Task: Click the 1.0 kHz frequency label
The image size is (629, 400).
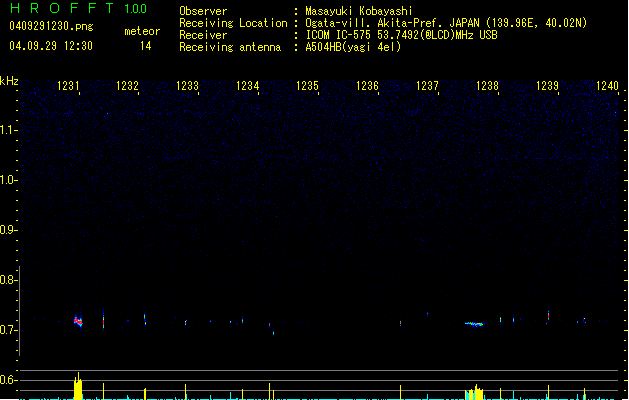Action: click(7, 180)
